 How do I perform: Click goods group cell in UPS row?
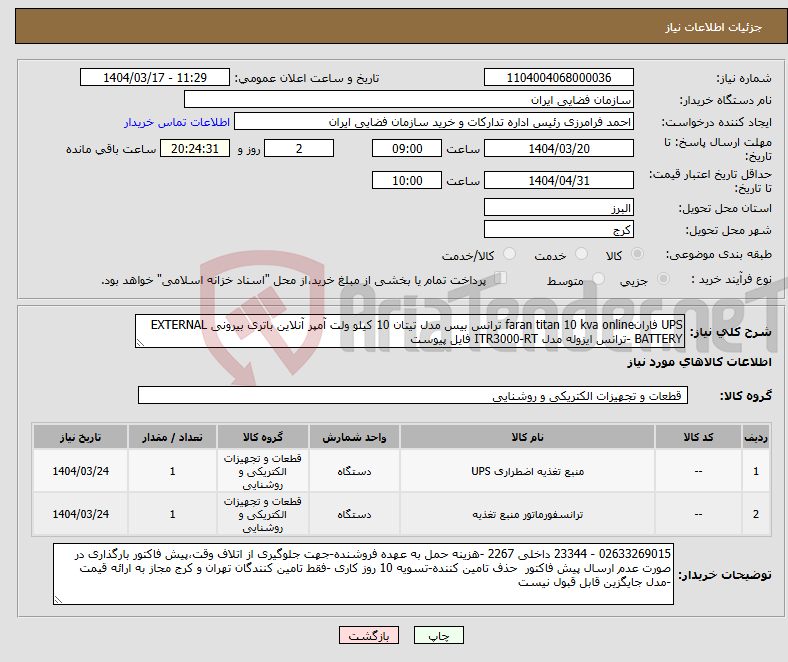[x=263, y=471]
